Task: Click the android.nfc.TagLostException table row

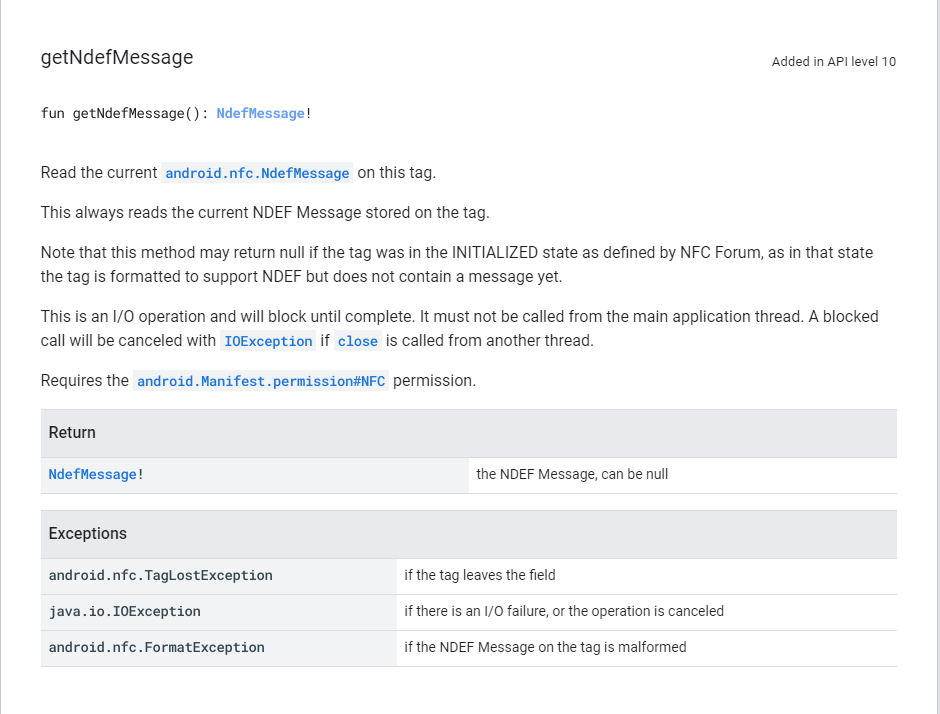Action: 160,575
